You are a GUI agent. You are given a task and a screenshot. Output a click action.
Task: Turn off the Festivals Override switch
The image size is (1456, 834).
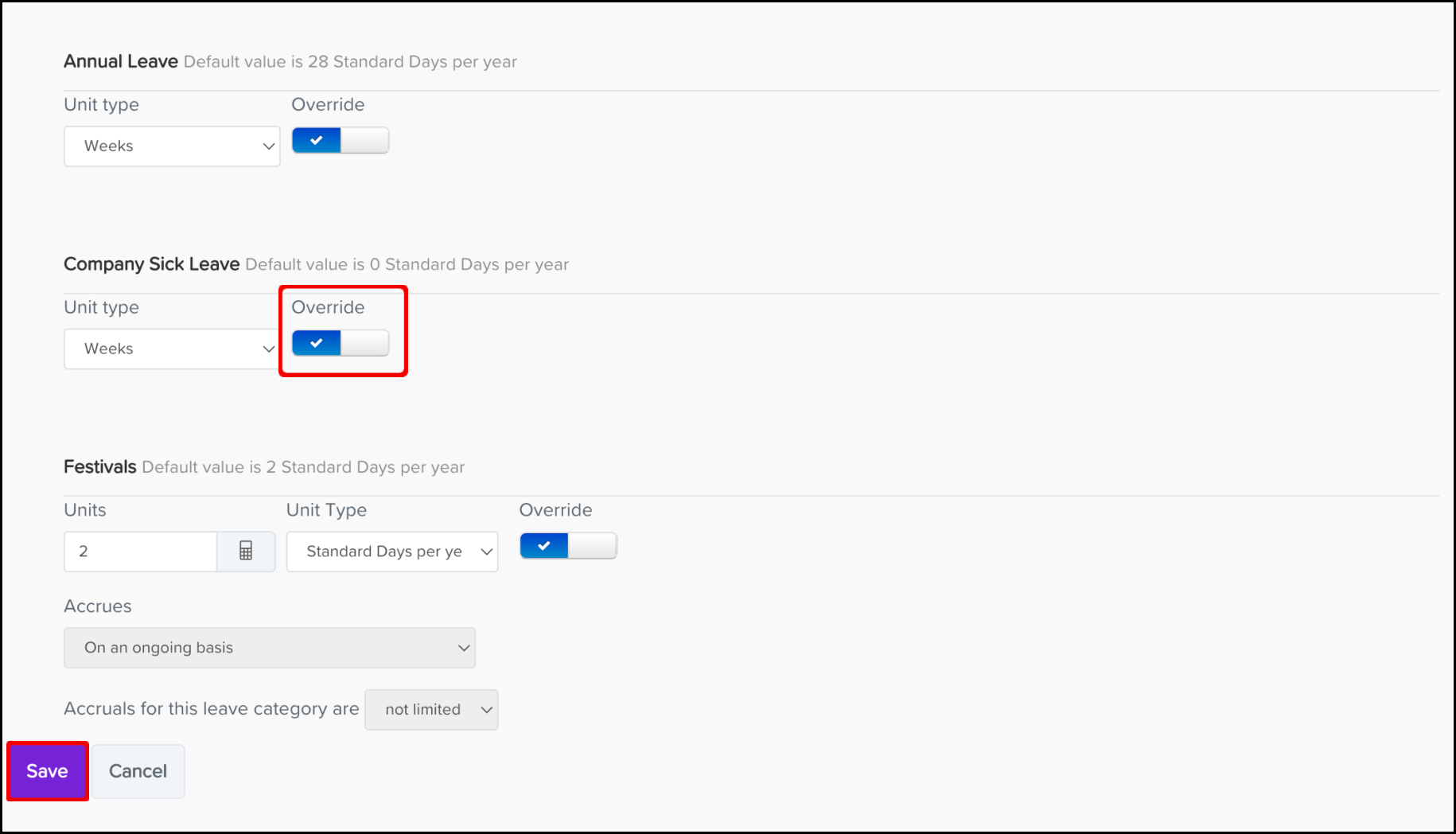point(568,546)
